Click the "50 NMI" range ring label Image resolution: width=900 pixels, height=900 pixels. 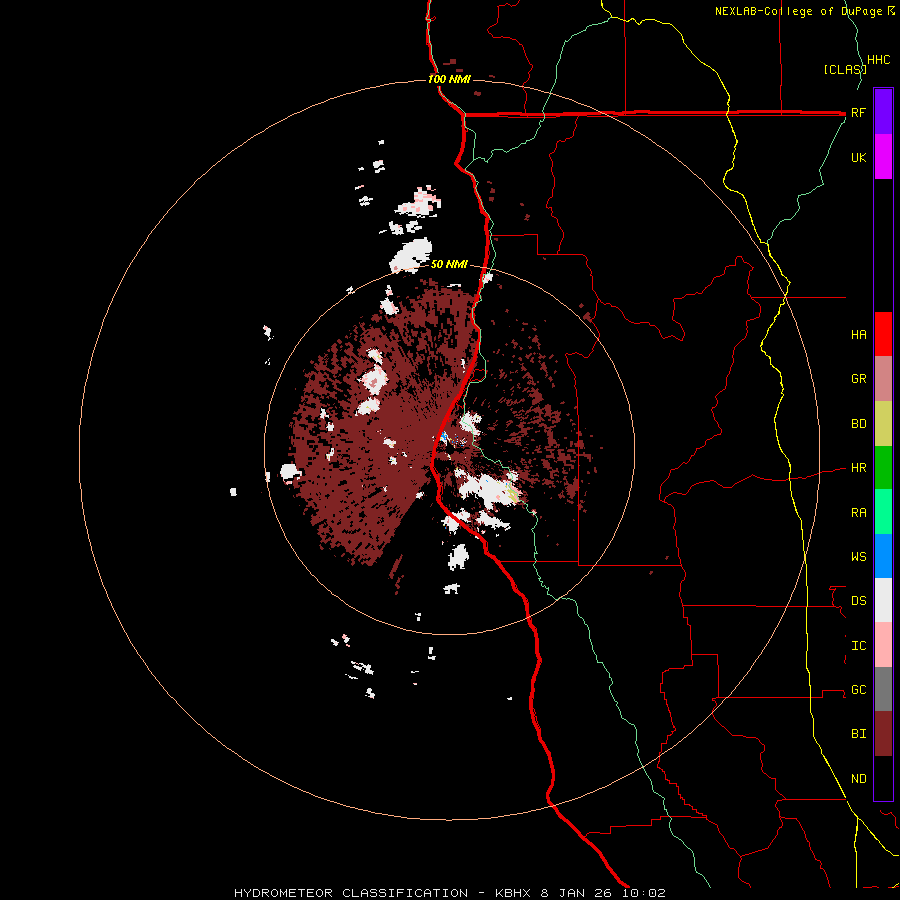(449, 265)
